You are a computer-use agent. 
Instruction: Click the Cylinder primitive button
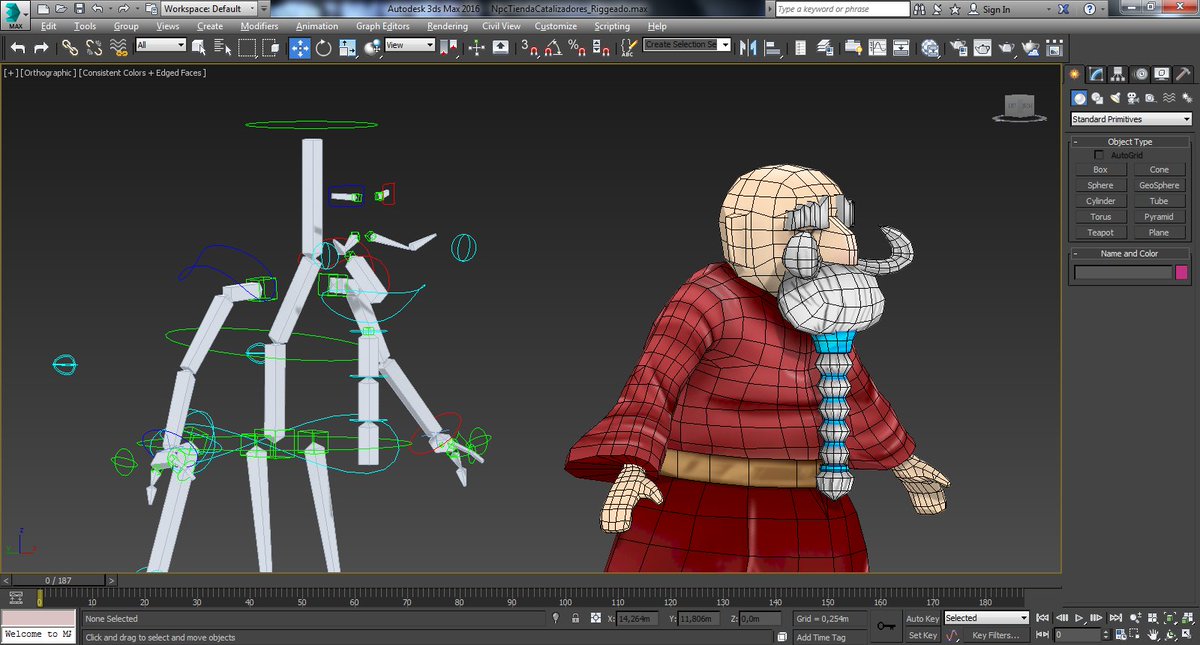[x=1100, y=201]
